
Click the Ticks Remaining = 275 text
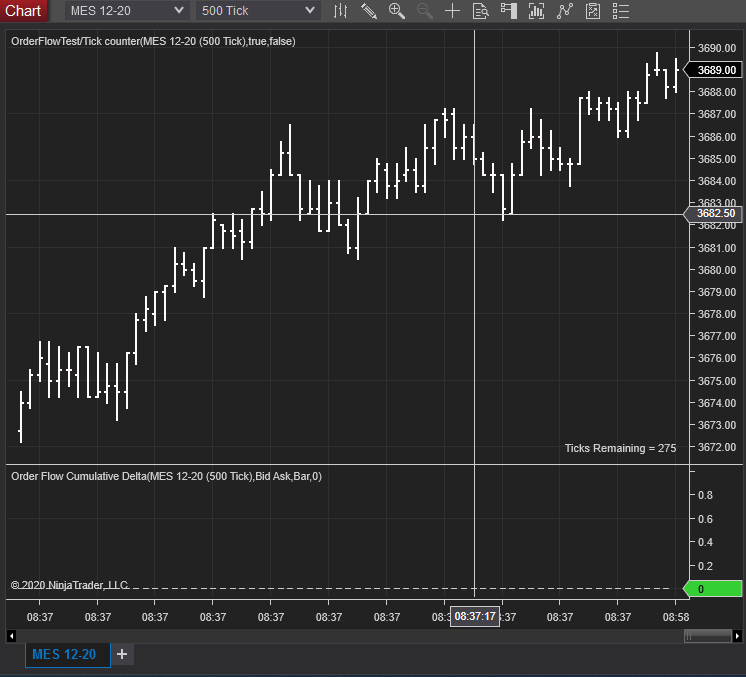(x=620, y=448)
